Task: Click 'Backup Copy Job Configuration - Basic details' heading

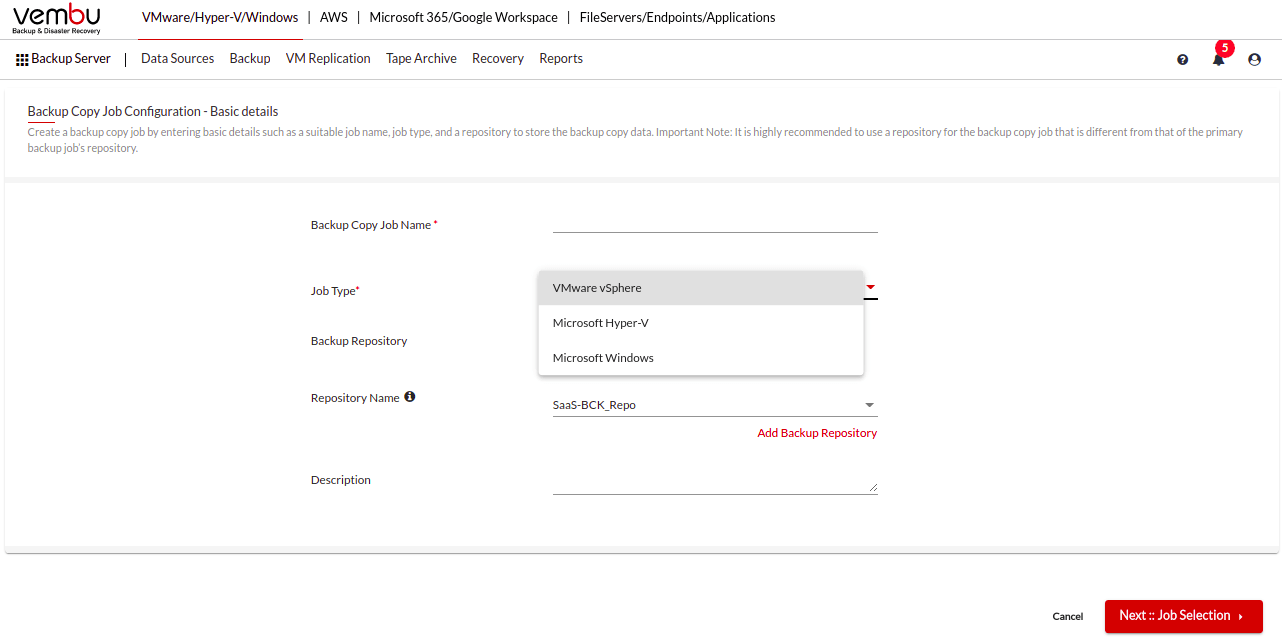Action: point(153,111)
